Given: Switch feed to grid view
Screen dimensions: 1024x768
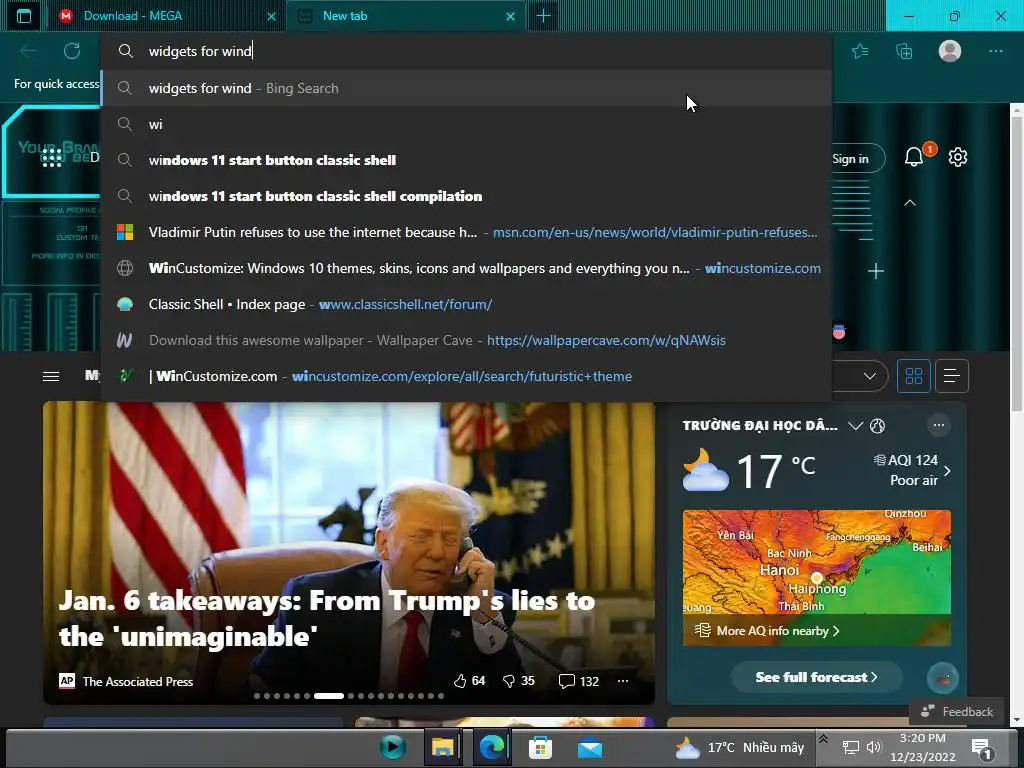Looking at the screenshot, I should [914, 376].
